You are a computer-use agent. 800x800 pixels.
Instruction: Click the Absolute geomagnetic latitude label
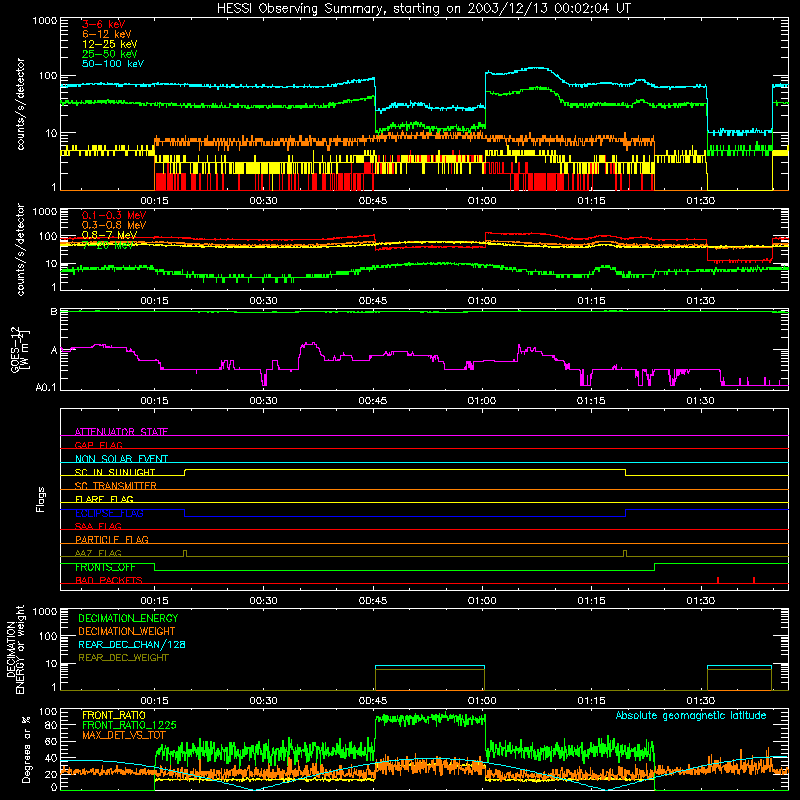pos(691,715)
